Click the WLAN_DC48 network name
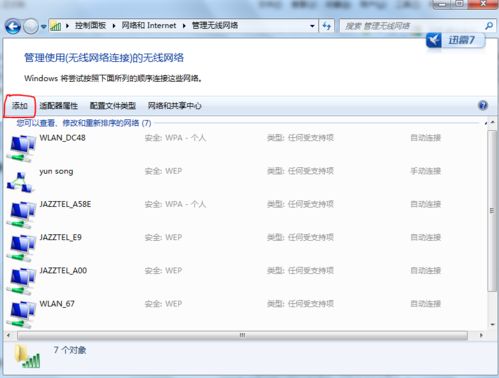The image size is (499, 378). coord(63,138)
